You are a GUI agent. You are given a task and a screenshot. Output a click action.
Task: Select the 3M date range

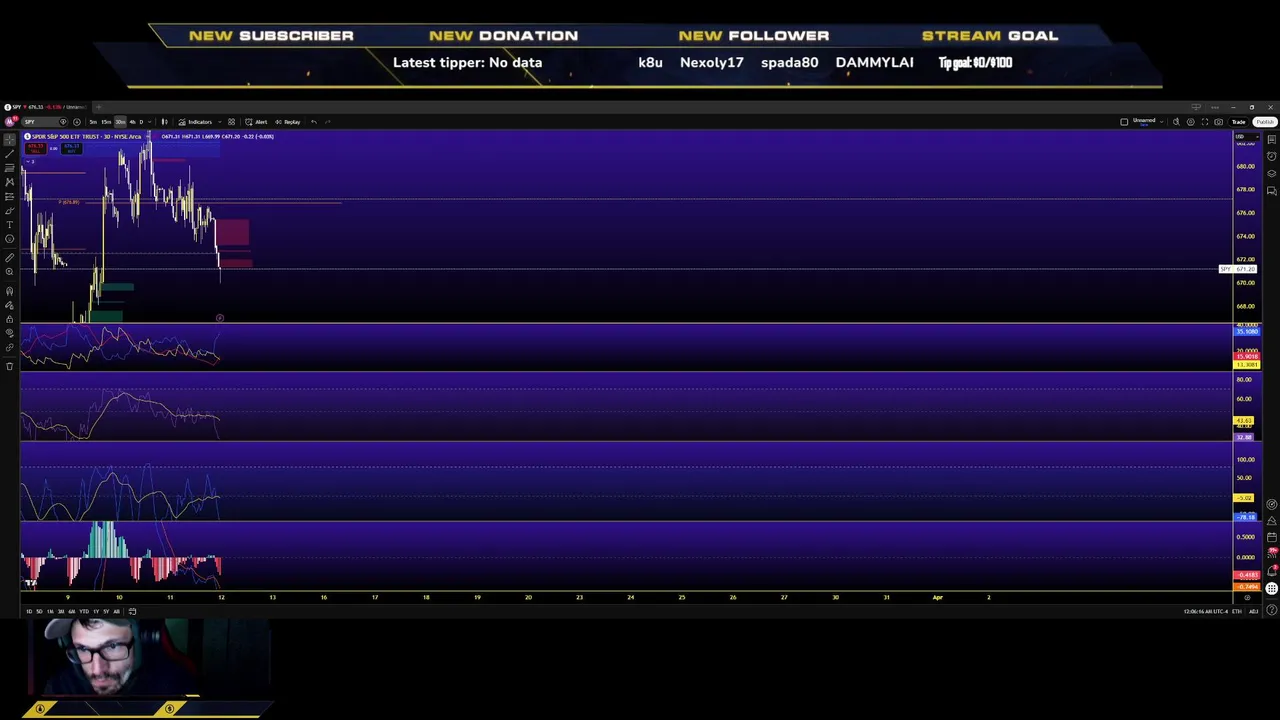61,611
